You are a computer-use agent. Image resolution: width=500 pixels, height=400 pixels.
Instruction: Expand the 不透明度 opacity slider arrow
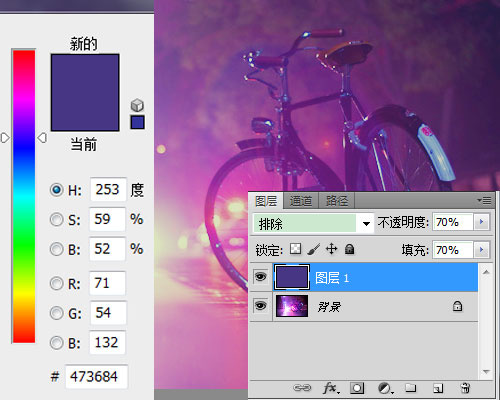click(481, 222)
